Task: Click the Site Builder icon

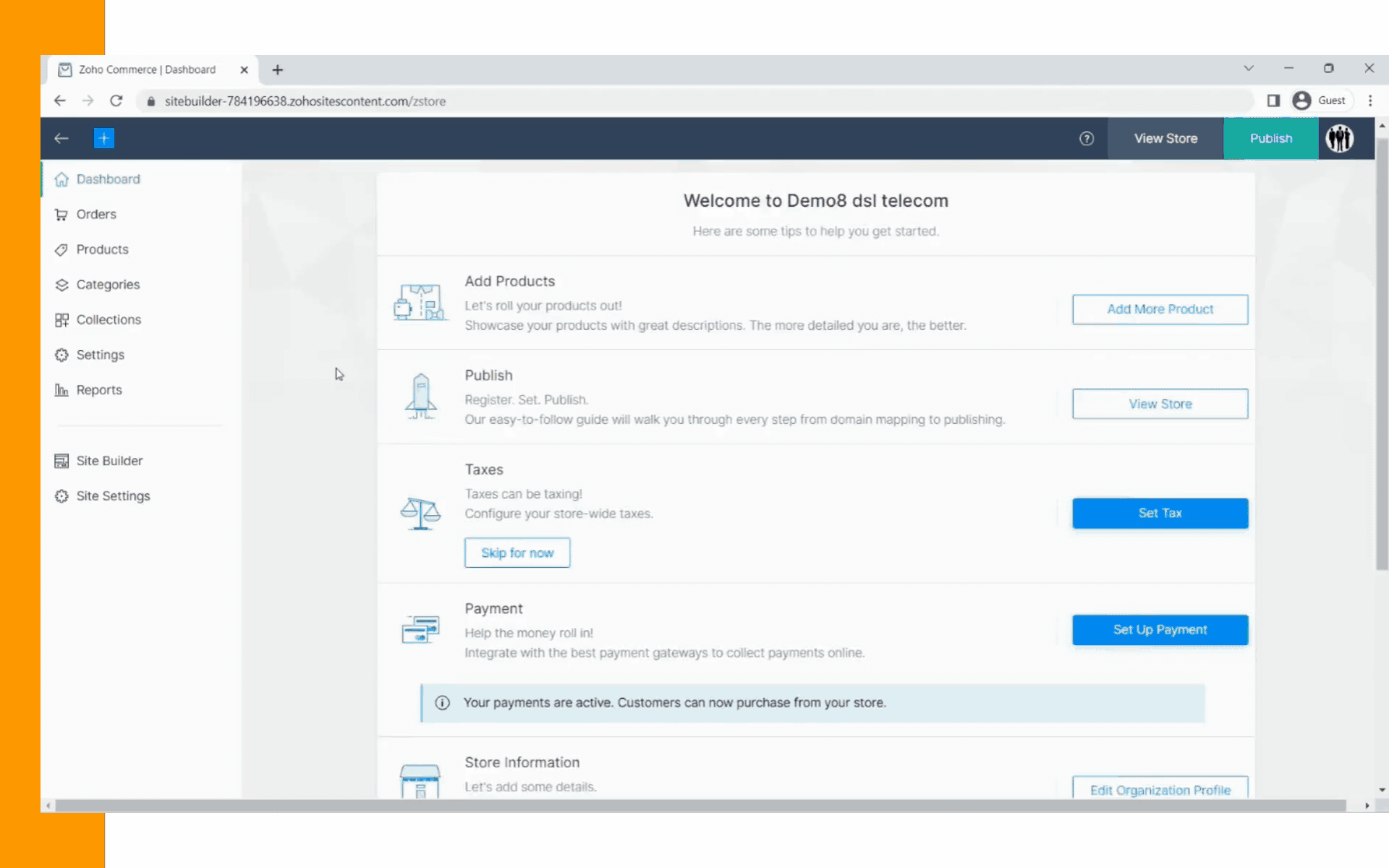Action: pos(61,461)
